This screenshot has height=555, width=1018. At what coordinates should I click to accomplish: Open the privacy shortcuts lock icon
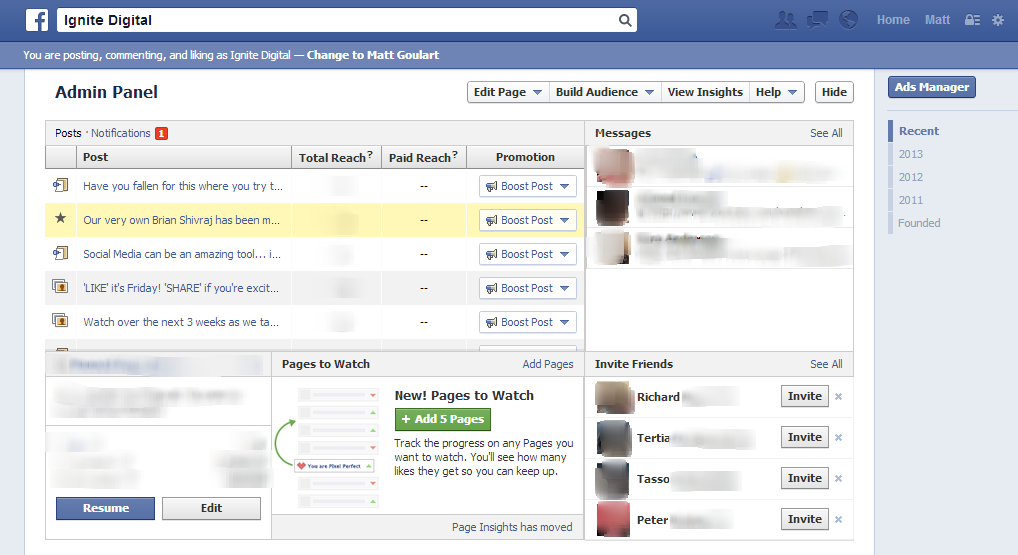click(x=972, y=20)
